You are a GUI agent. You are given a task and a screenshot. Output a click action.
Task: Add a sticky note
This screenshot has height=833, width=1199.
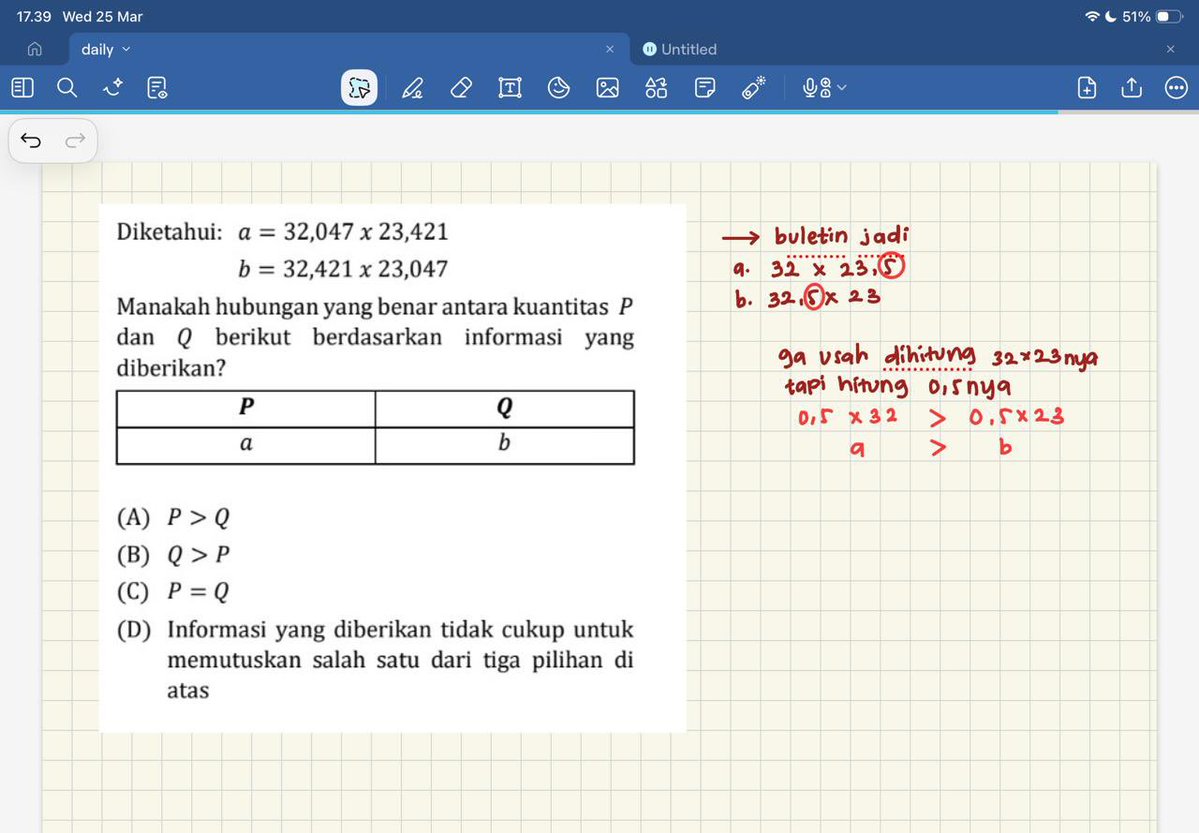pos(705,88)
